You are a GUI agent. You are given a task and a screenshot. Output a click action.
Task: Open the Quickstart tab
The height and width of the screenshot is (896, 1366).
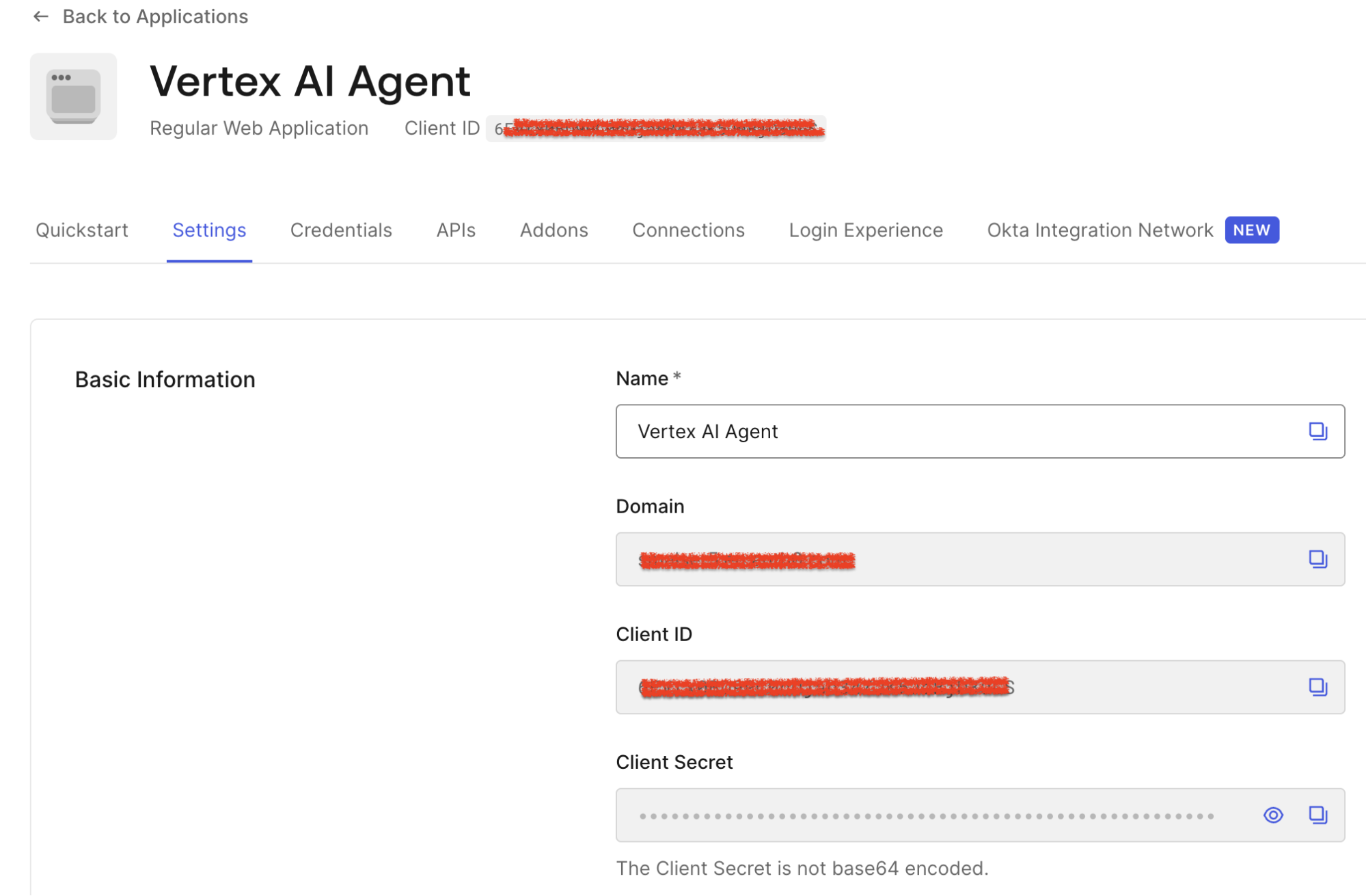point(81,230)
